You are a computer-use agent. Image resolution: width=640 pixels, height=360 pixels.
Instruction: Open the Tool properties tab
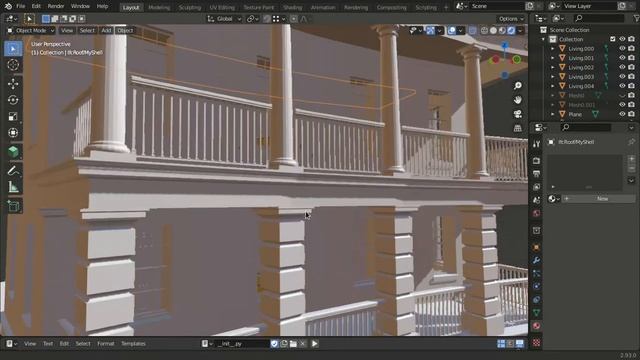(x=536, y=144)
